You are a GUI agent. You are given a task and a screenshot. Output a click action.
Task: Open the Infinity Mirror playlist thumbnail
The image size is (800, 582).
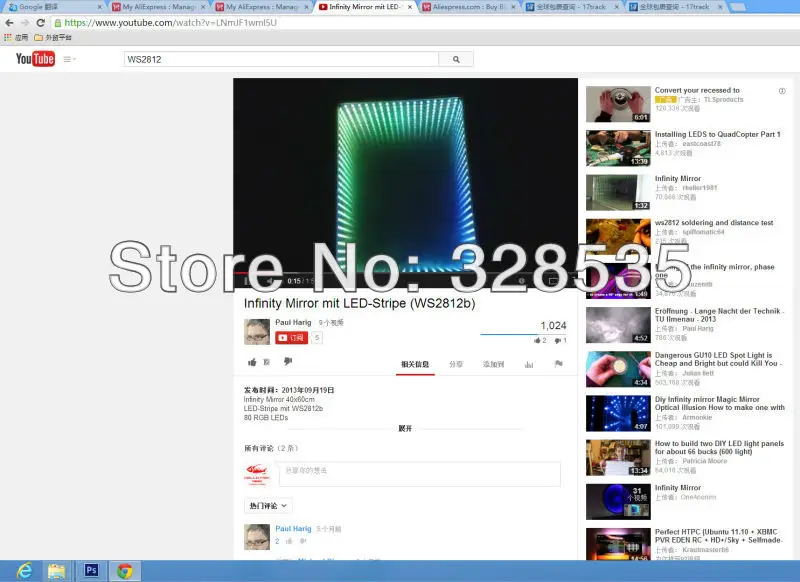(618, 501)
